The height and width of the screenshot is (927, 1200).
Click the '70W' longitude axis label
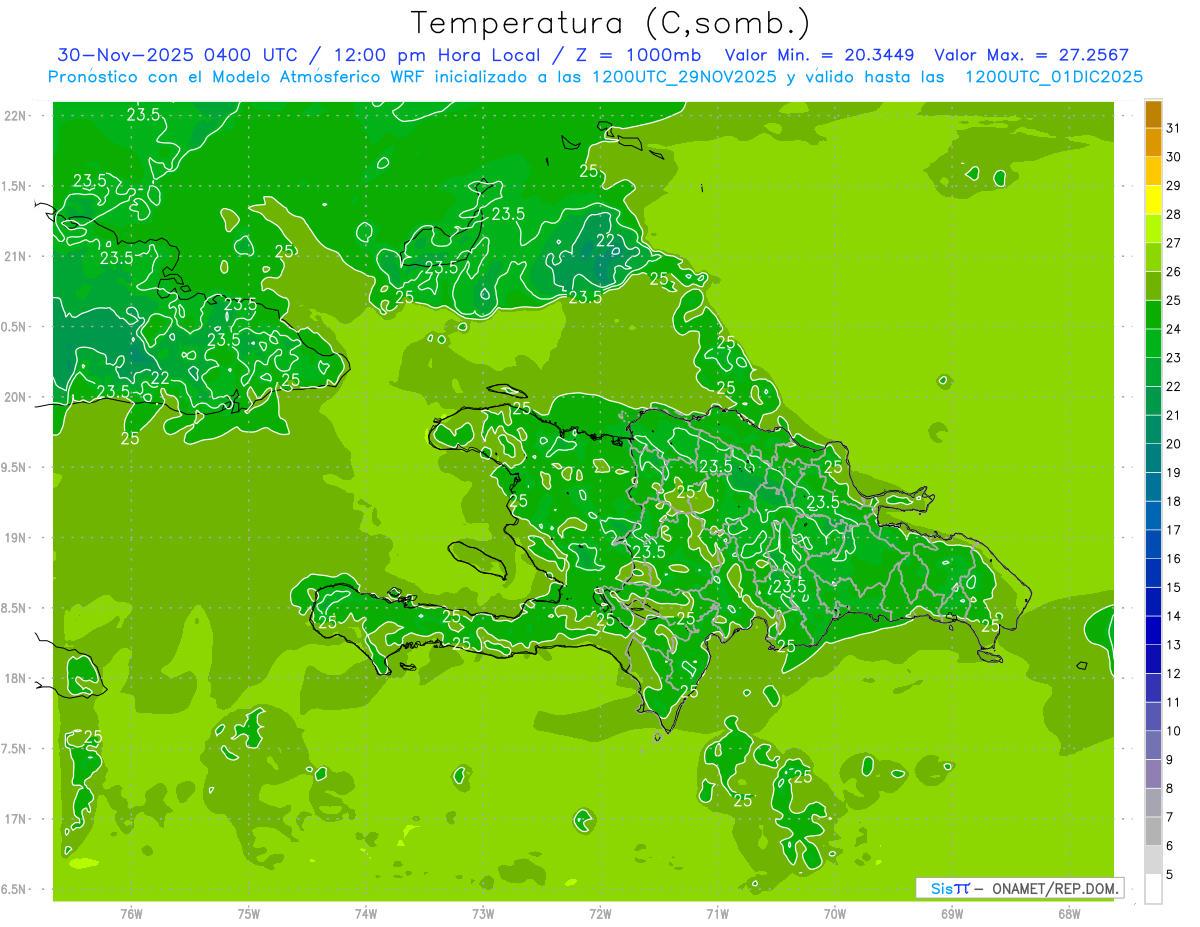pos(835,914)
